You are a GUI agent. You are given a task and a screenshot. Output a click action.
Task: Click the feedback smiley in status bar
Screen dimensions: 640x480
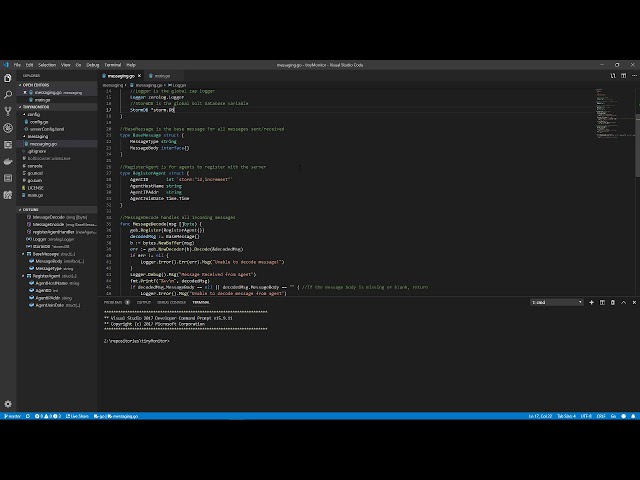pyautogui.click(x=623, y=416)
